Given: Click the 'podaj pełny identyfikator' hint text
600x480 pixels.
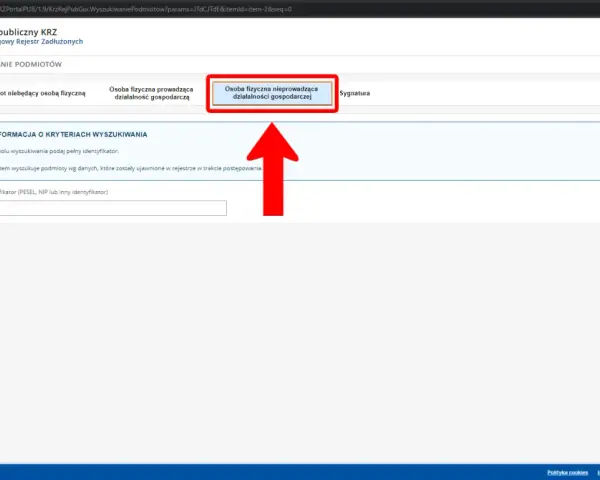Looking at the screenshot, I should pos(59,151).
